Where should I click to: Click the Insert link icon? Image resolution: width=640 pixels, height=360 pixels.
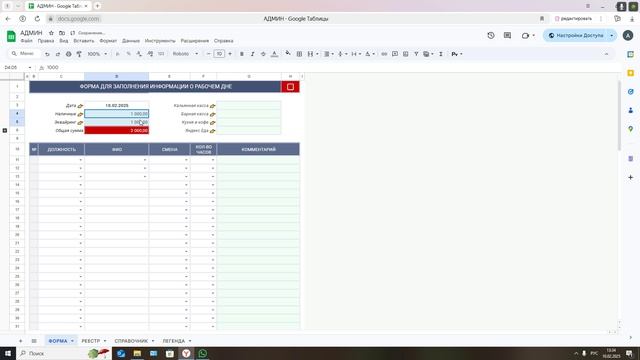pyautogui.click(x=384, y=54)
